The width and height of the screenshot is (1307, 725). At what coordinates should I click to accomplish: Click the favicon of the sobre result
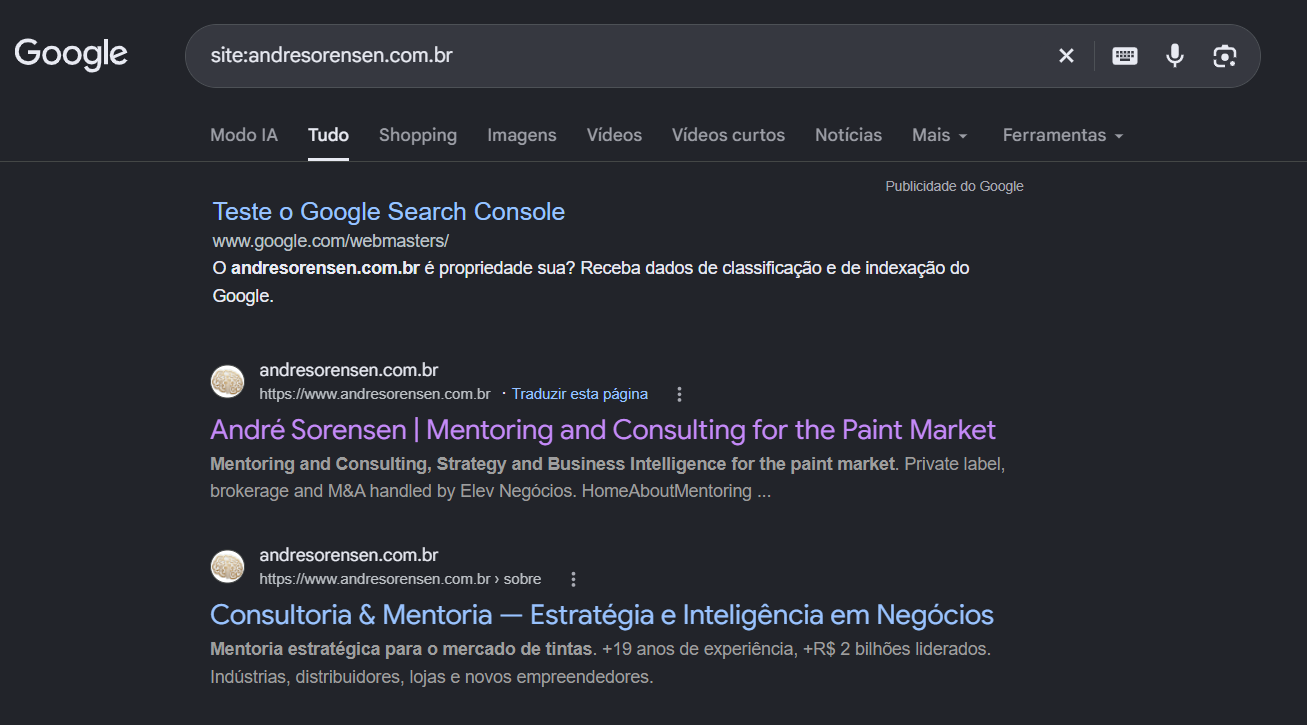click(x=228, y=567)
